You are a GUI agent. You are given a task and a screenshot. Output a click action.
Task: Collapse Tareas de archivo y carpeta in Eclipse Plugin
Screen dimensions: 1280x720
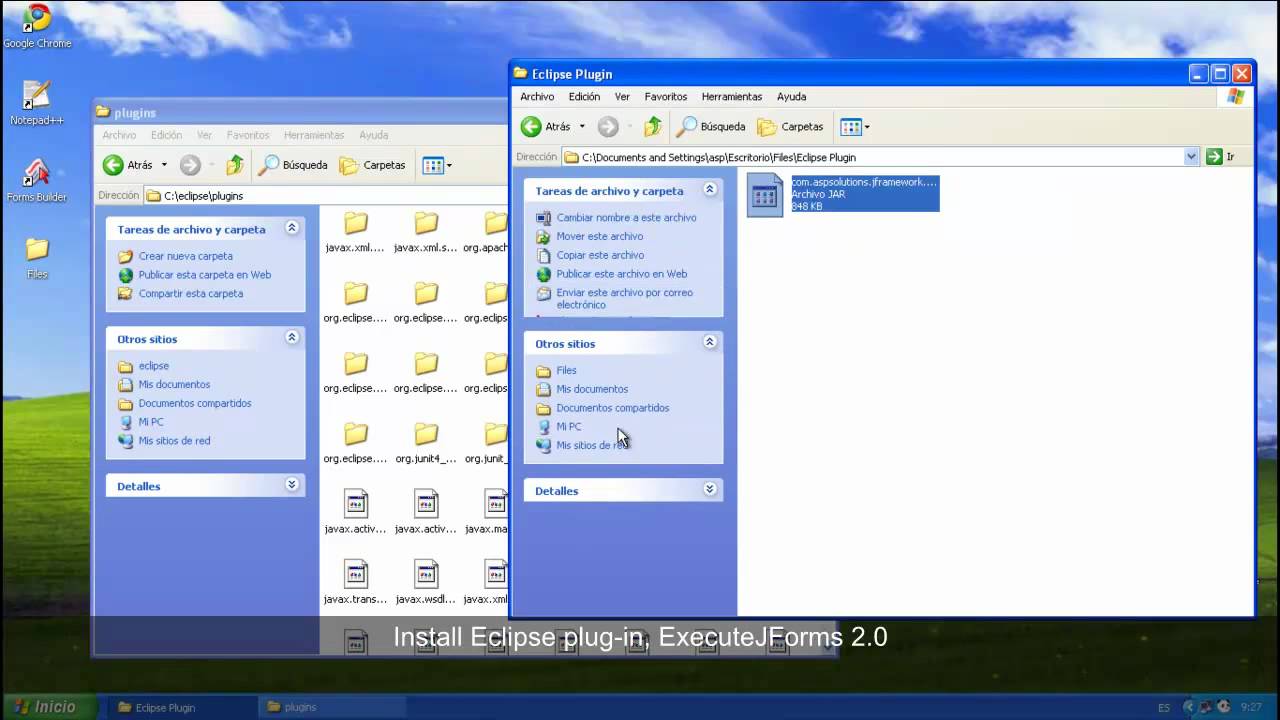(x=709, y=190)
